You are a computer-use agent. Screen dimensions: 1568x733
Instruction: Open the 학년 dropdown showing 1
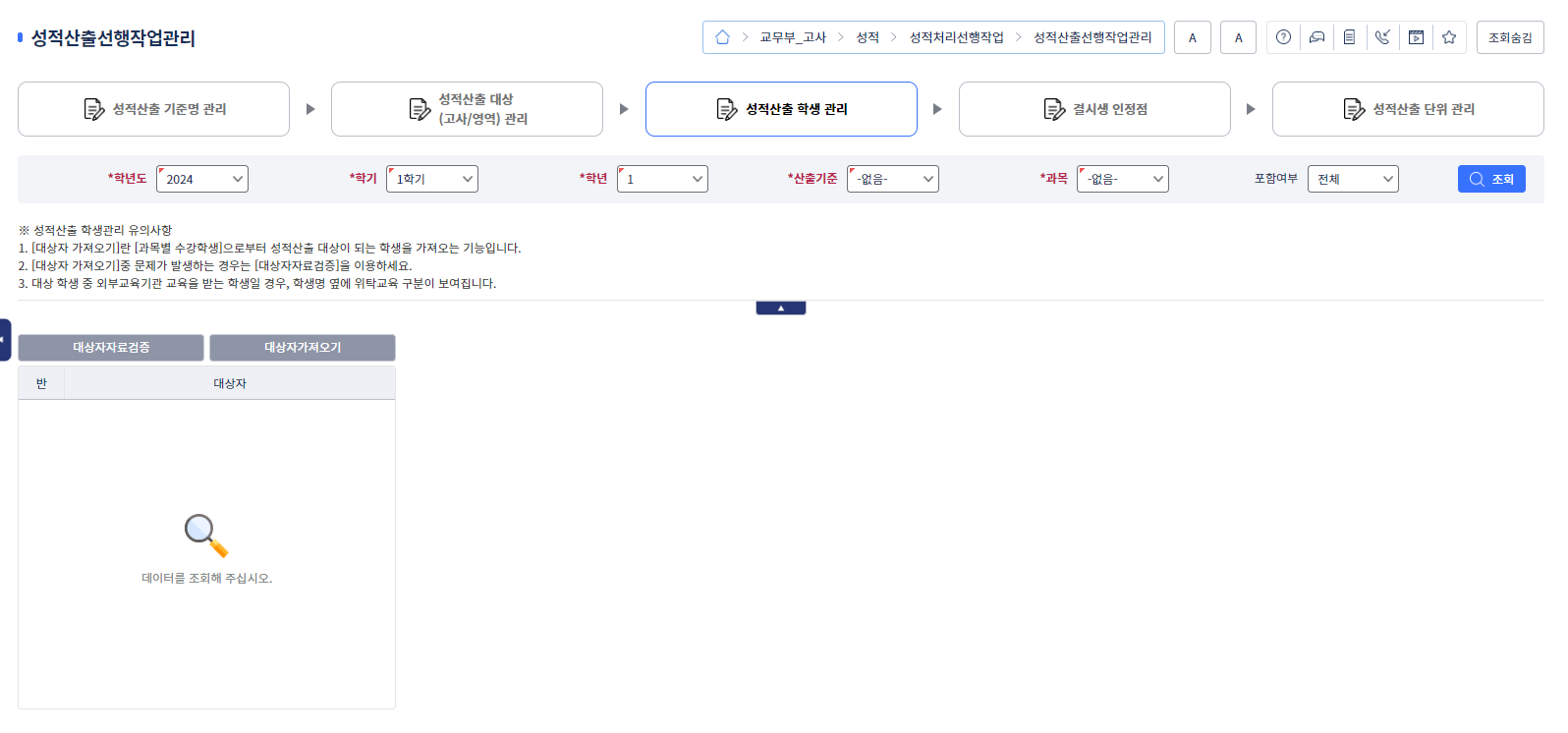pyautogui.click(x=662, y=179)
